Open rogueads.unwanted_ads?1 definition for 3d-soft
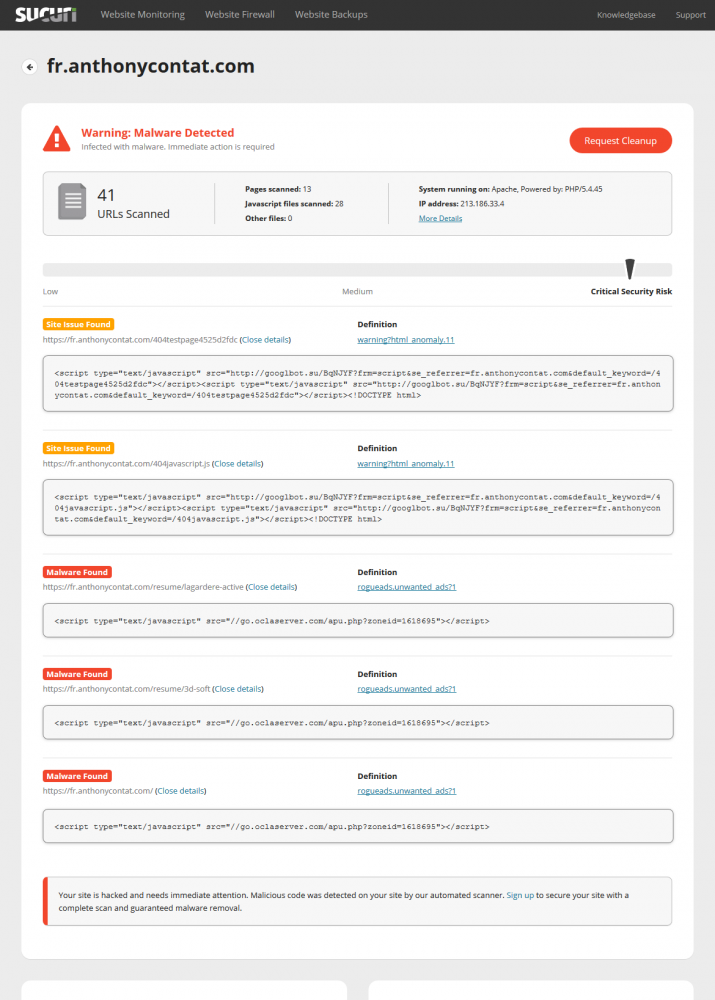This screenshot has height=1000, width=715. pyautogui.click(x=406, y=689)
